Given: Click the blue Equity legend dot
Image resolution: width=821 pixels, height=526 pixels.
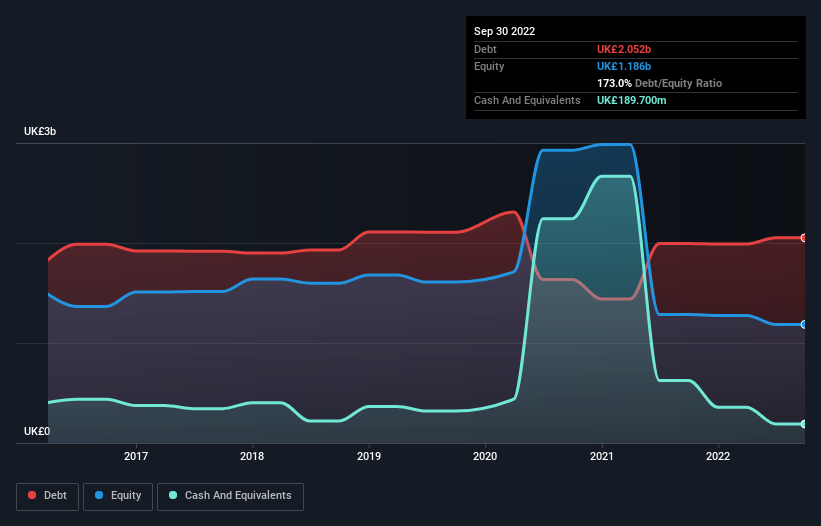Looking at the screenshot, I should pos(99,495).
